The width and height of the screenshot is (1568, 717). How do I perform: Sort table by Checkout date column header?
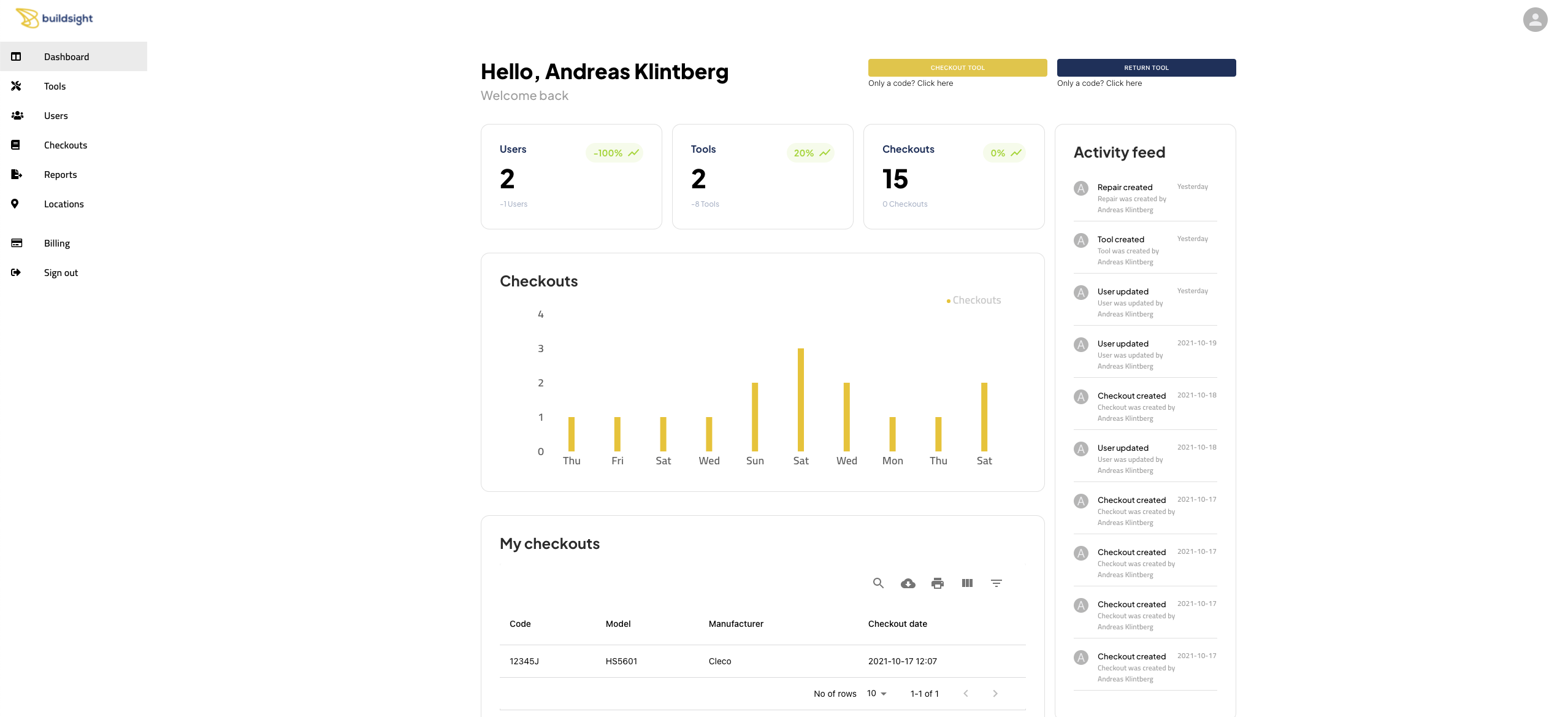pos(897,624)
